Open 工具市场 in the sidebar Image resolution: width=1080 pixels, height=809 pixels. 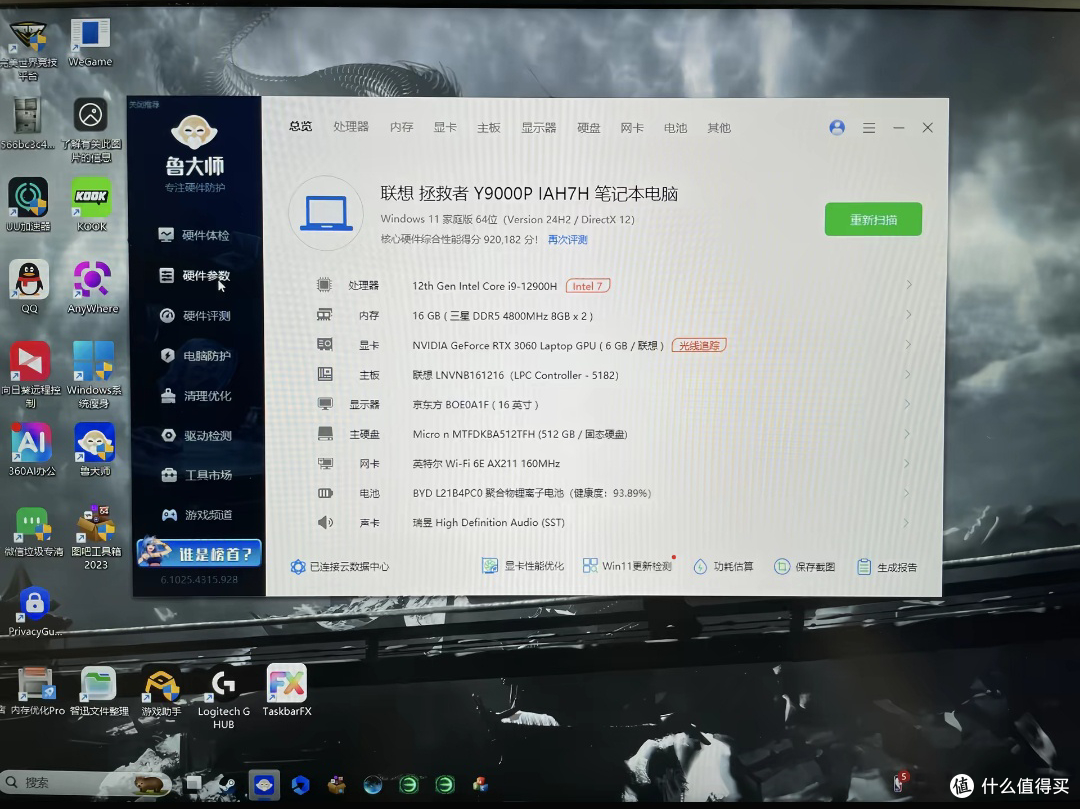[197, 475]
